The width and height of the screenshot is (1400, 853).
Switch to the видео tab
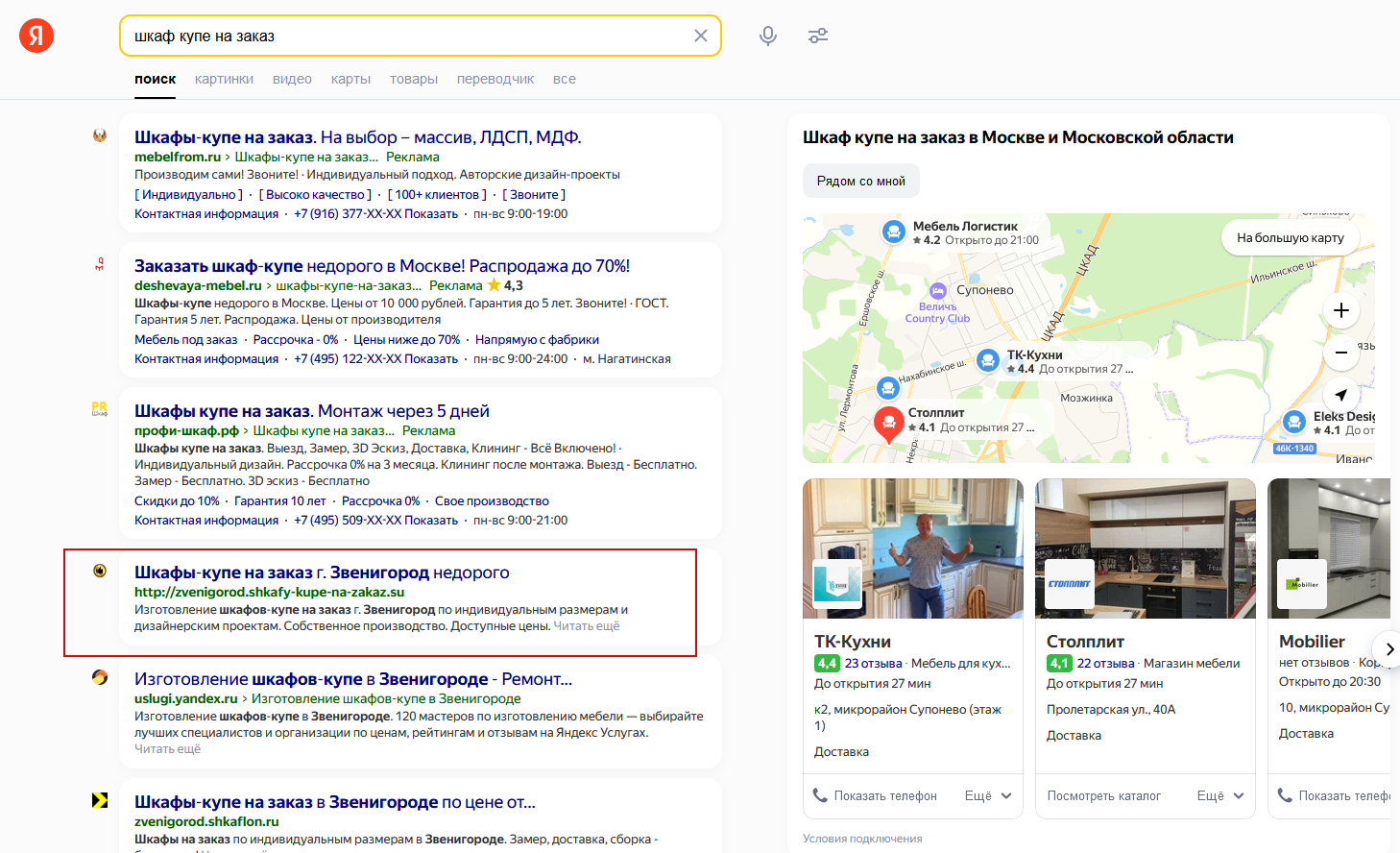click(292, 79)
